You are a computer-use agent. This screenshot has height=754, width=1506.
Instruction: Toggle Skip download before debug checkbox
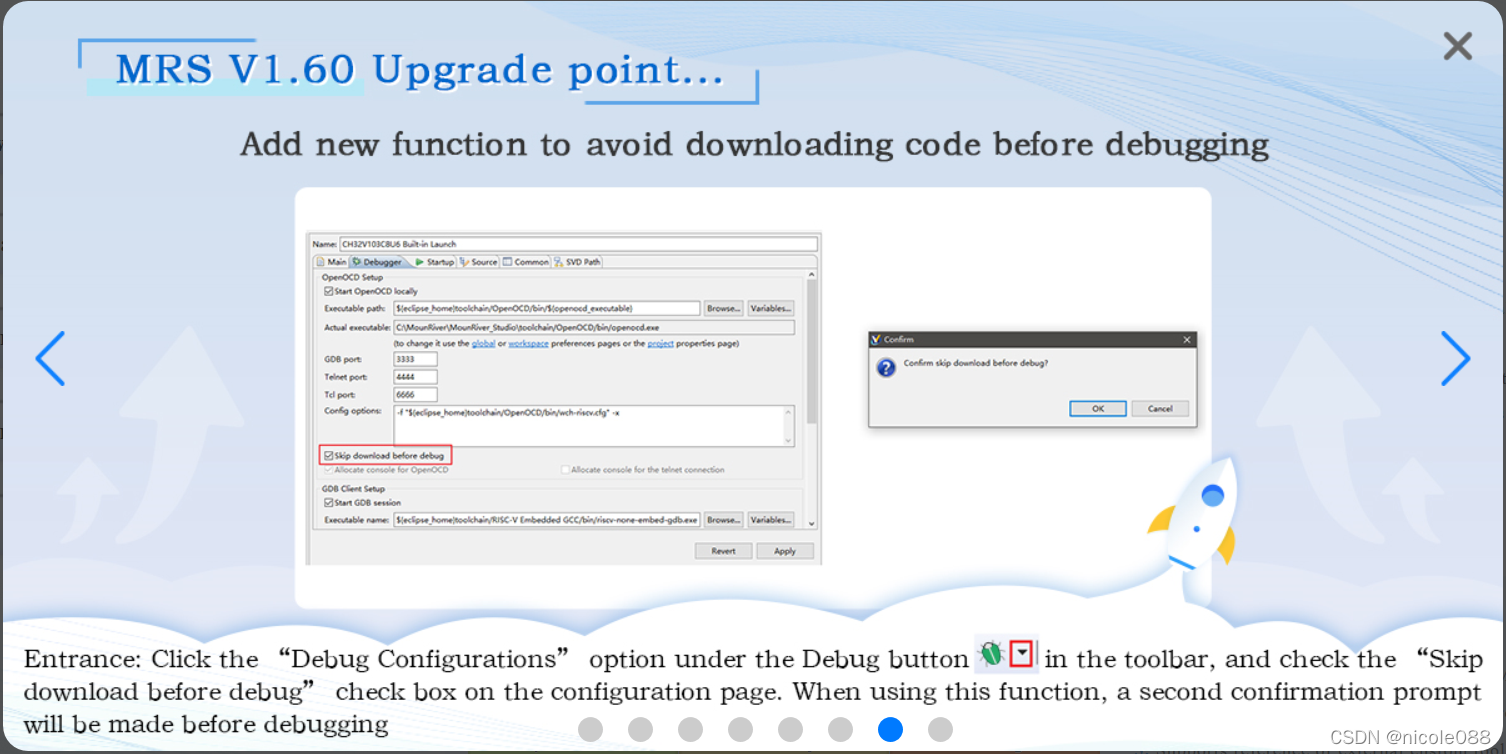tap(328, 455)
